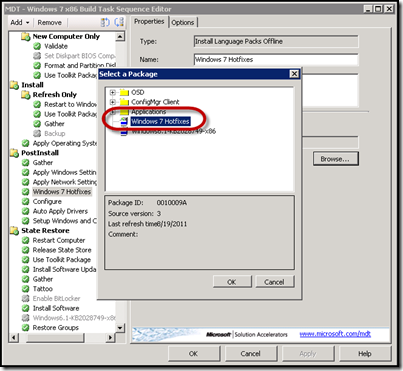The image size is (403, 371).
Task: Switch to the Options tab
Action: click(183, 23)
